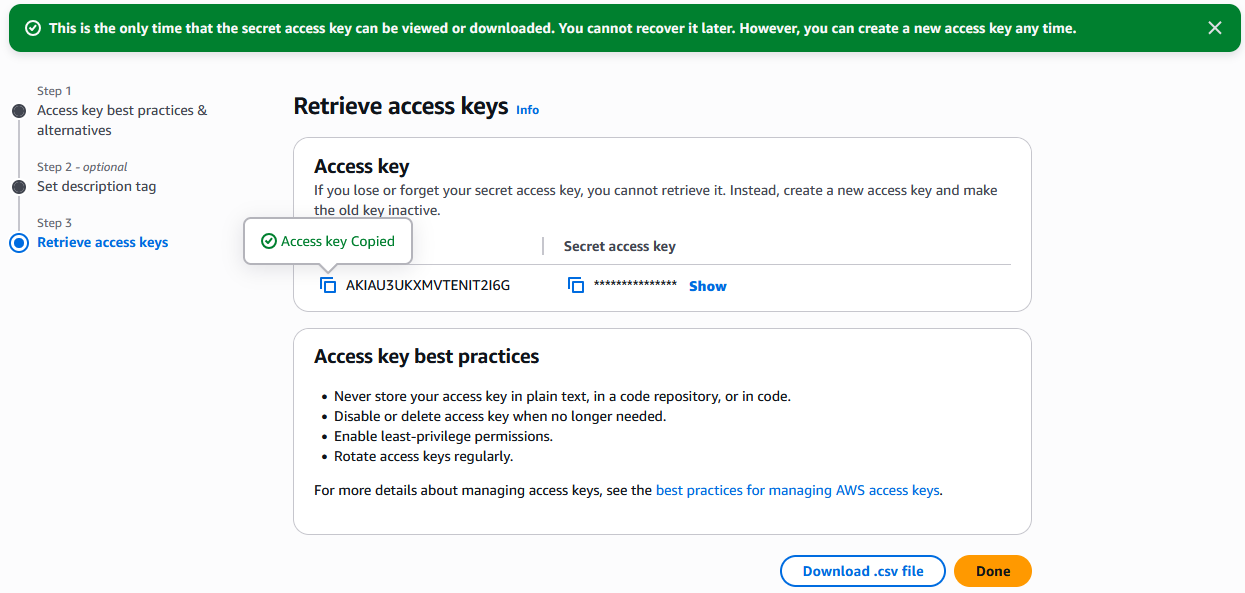The width and height of the screenshot is (1245, 593).
Task: Open the Info link beside Retrieve access keys
Action: [527, 110]
